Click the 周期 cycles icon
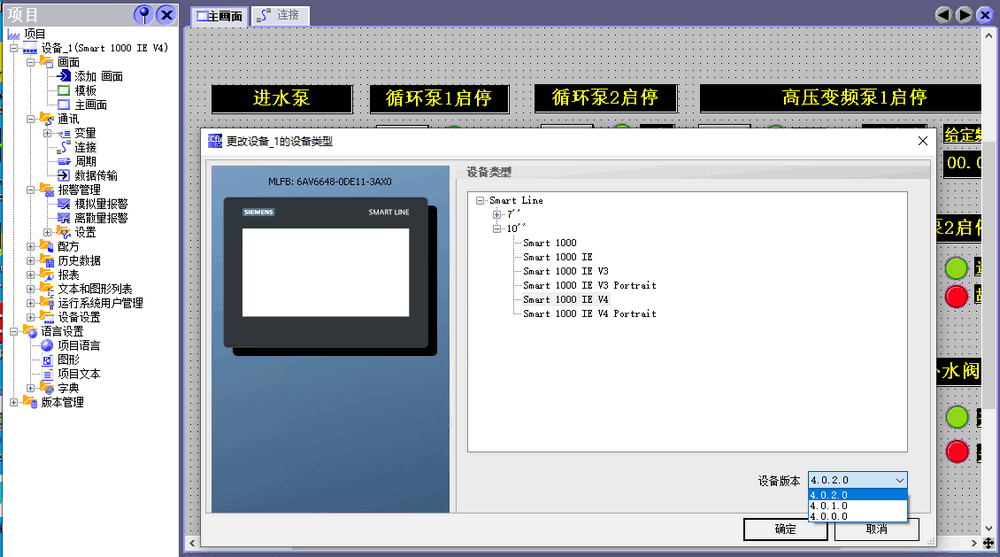This screenshot has height=557, width=1000. coord(64,161)
